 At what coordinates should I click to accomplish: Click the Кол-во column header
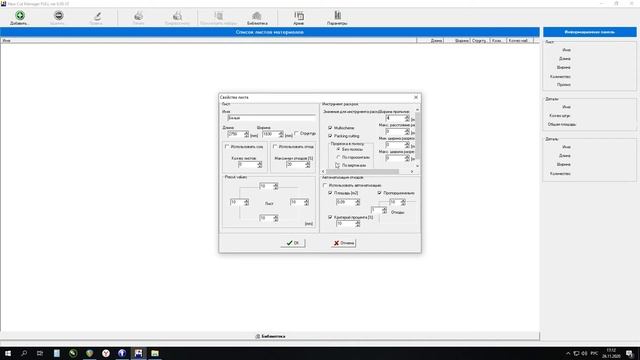498,40
